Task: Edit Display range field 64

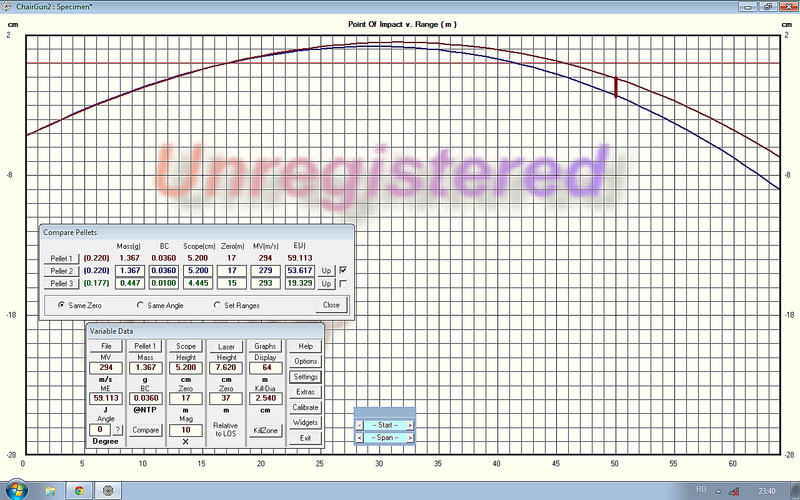Action: [265, 368]
